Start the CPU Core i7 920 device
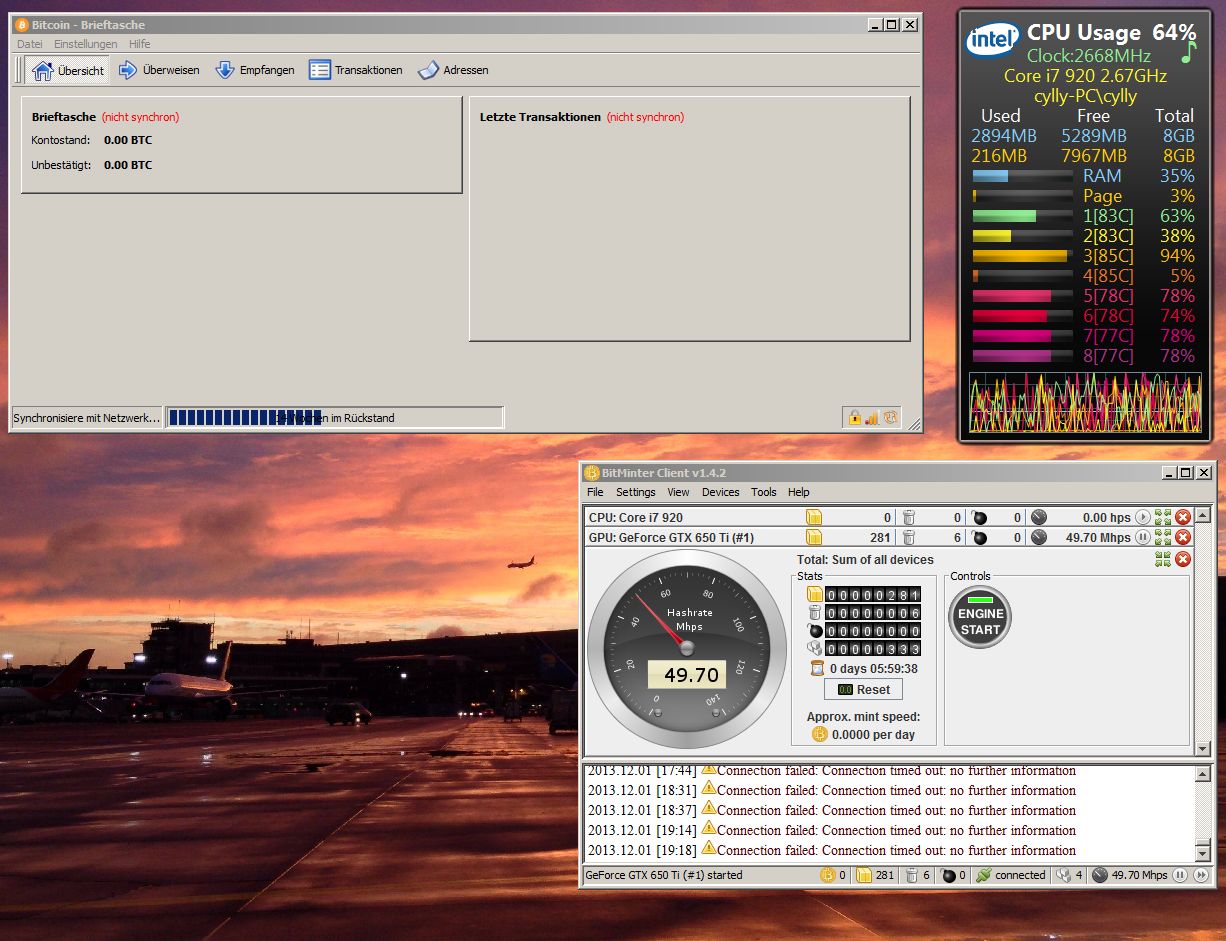 tap(1143, 517)
